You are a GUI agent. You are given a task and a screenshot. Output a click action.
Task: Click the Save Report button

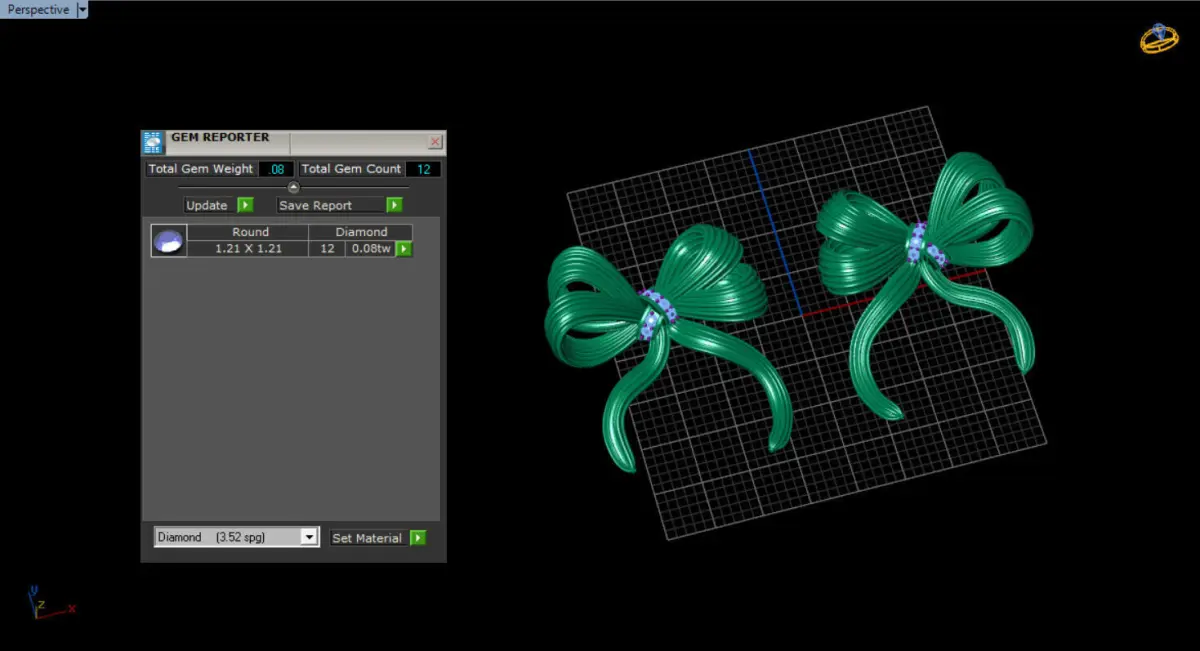331,205
